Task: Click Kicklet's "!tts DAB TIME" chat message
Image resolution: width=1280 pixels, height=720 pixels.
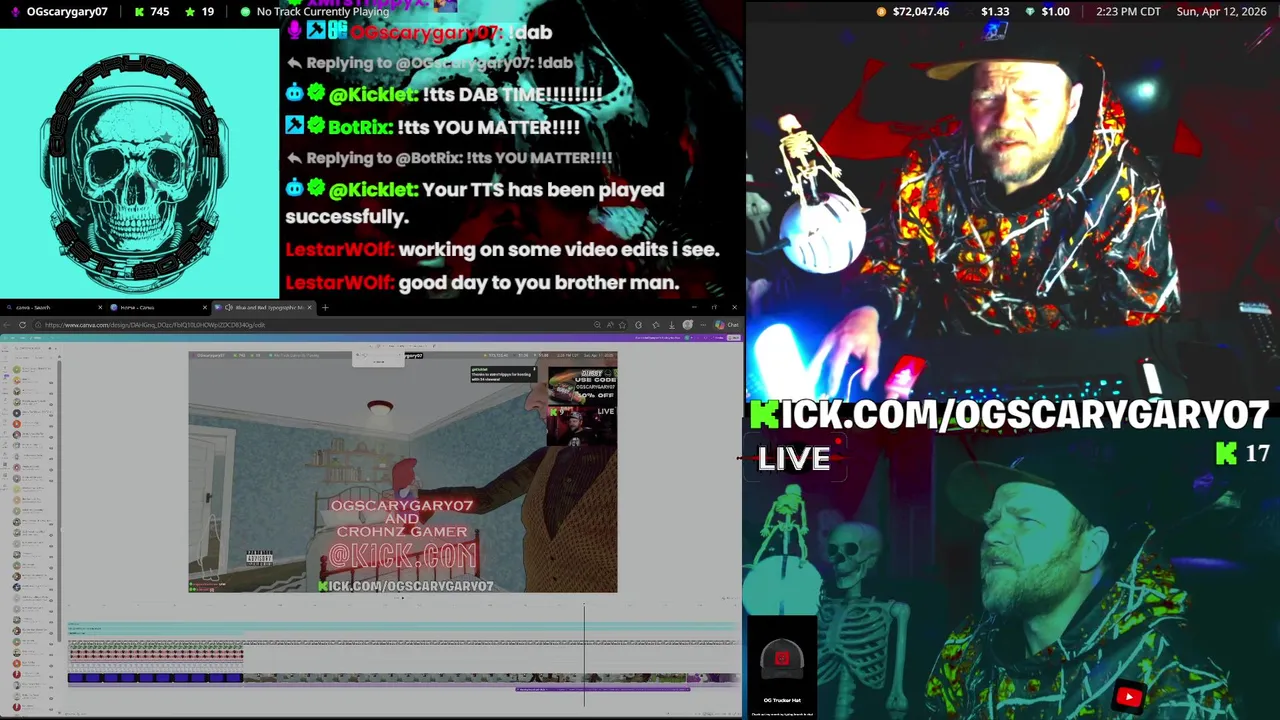Action: 444,94
